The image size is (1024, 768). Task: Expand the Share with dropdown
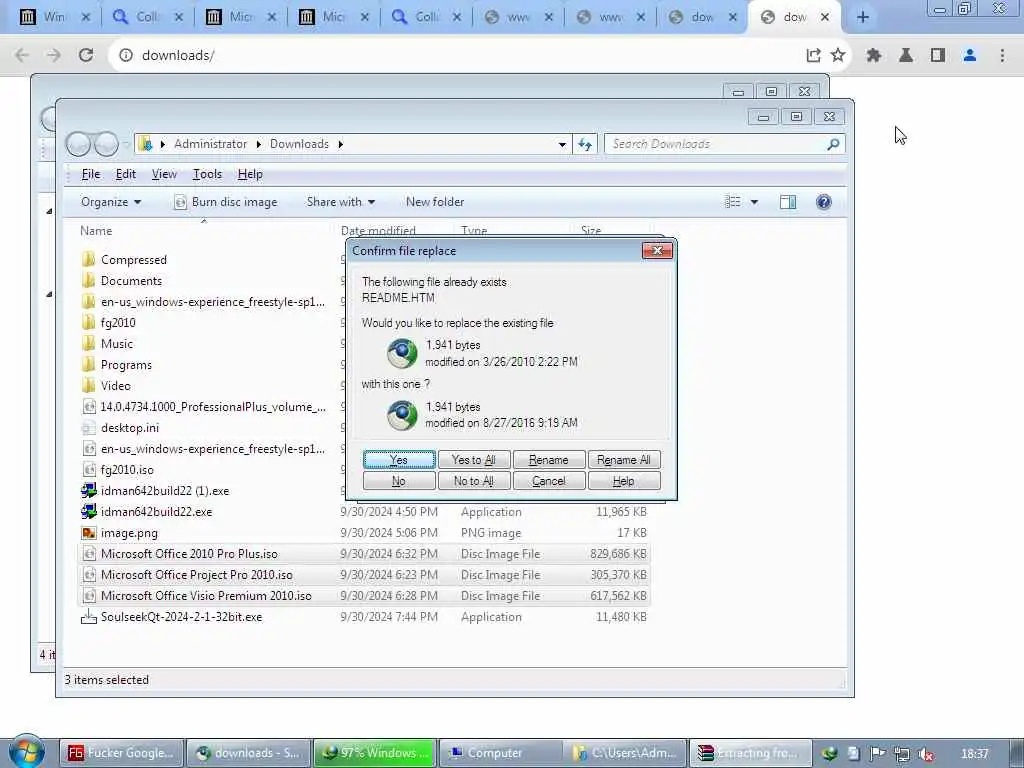coord(341,202)
